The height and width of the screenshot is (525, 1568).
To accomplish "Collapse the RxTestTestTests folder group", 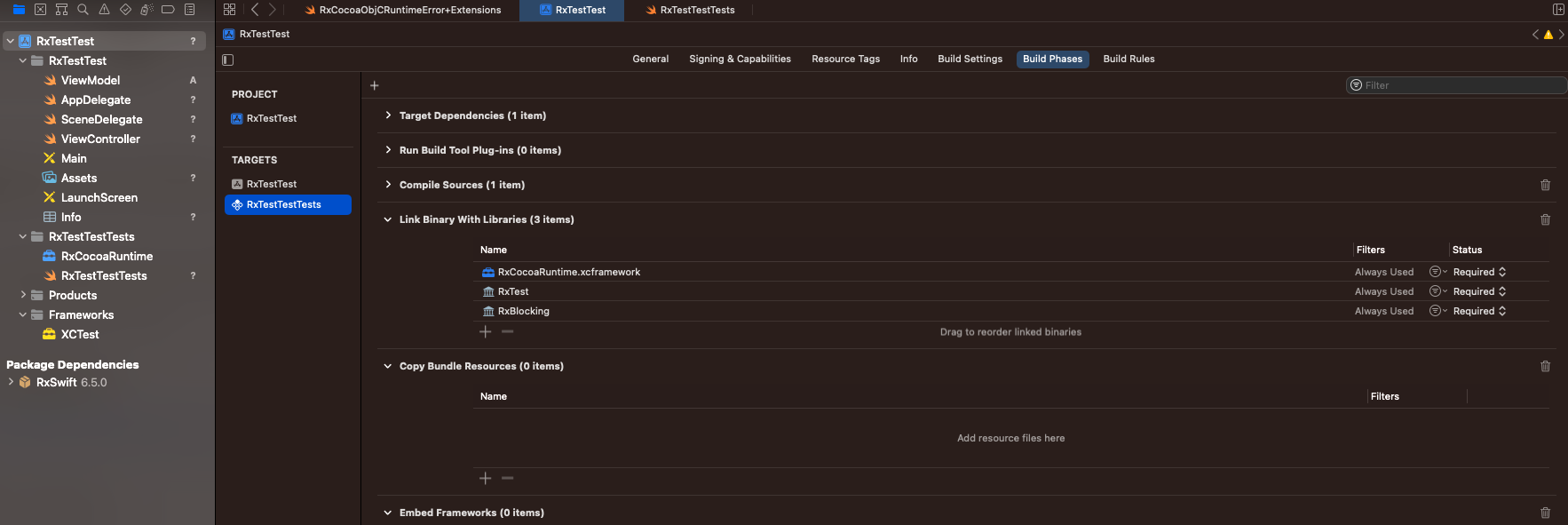I will tap(23, 237).
